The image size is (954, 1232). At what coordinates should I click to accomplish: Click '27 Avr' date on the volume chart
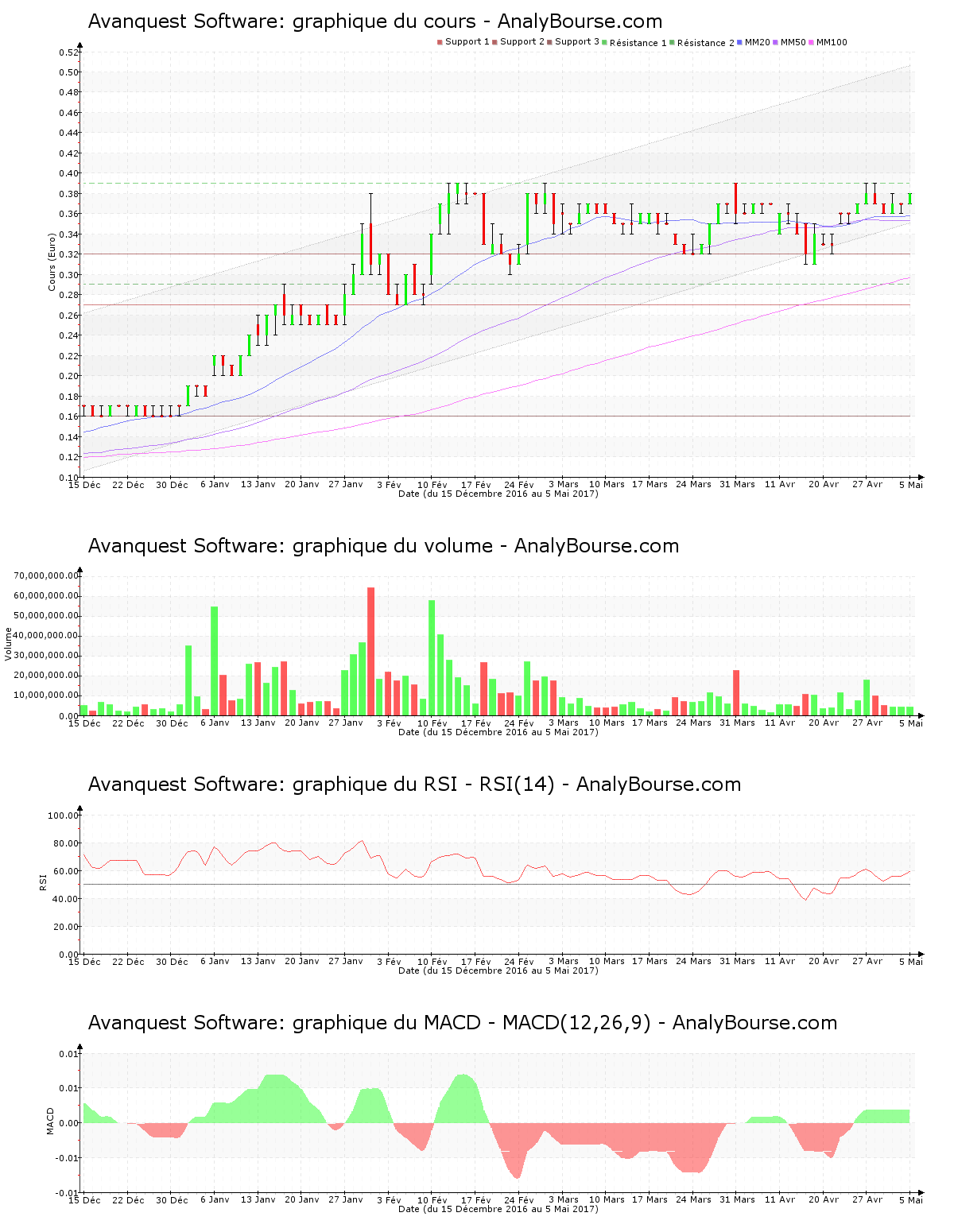click(867, 723)
